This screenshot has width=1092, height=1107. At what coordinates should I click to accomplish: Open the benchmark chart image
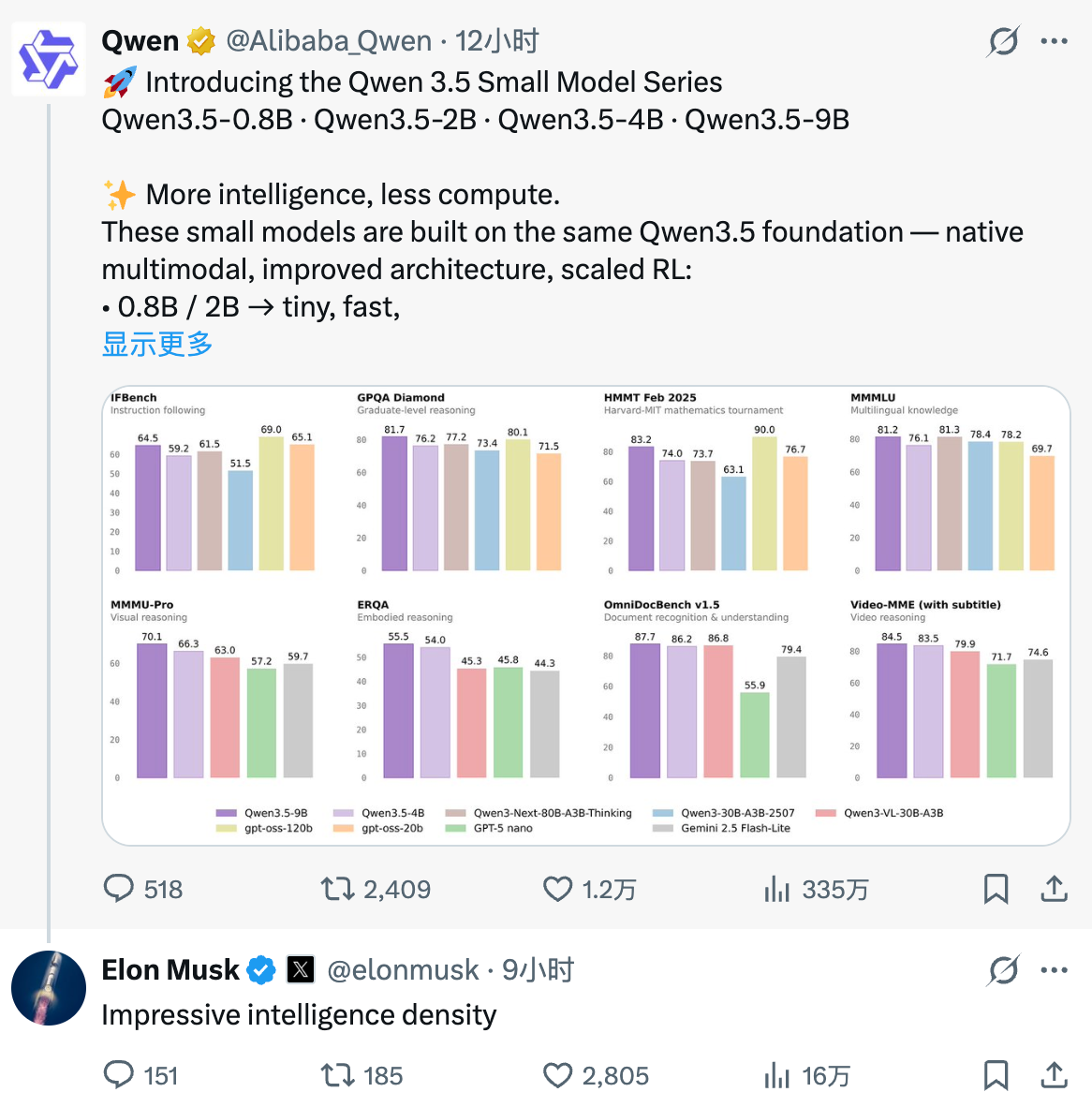coord(585,615)
